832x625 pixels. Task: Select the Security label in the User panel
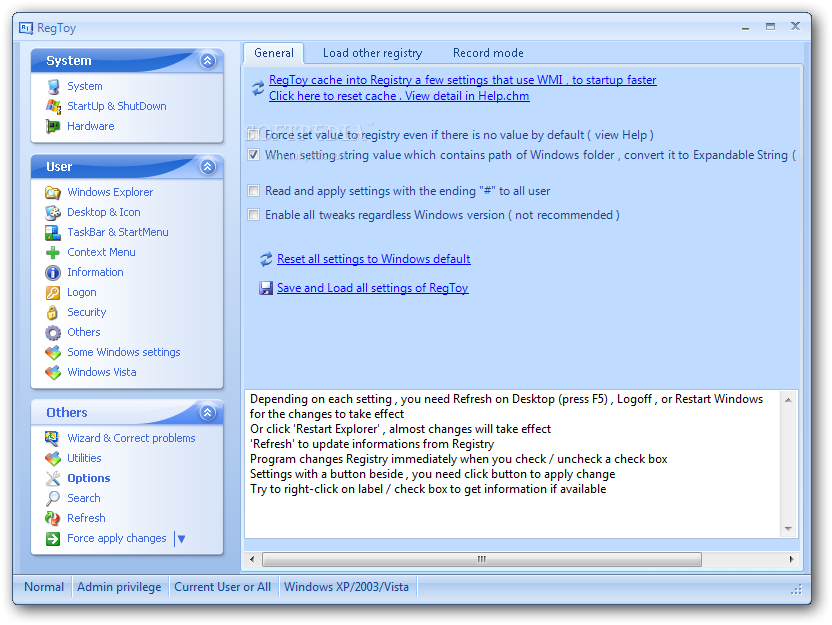86,312
